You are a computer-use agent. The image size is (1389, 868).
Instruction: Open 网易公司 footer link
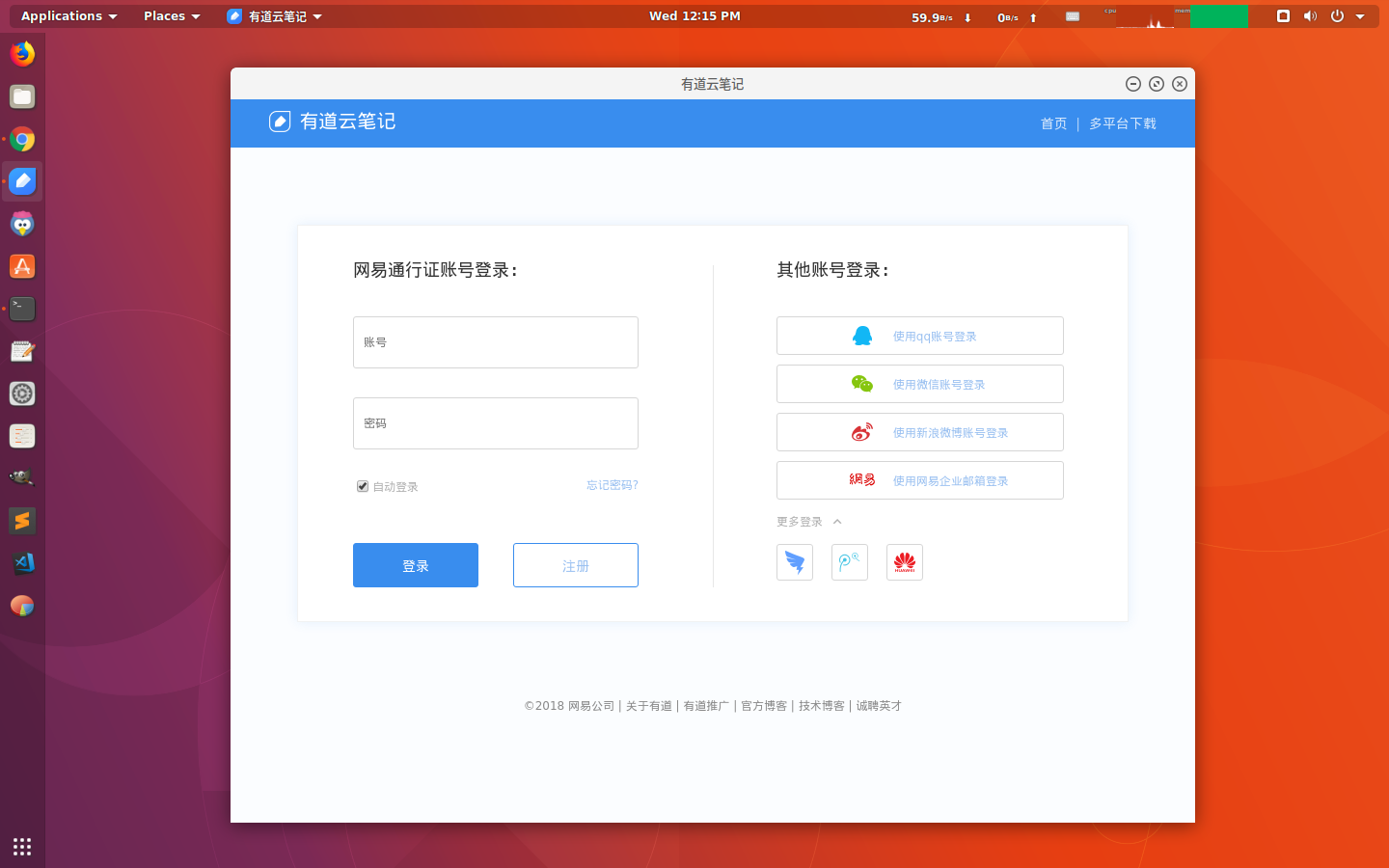591,706
